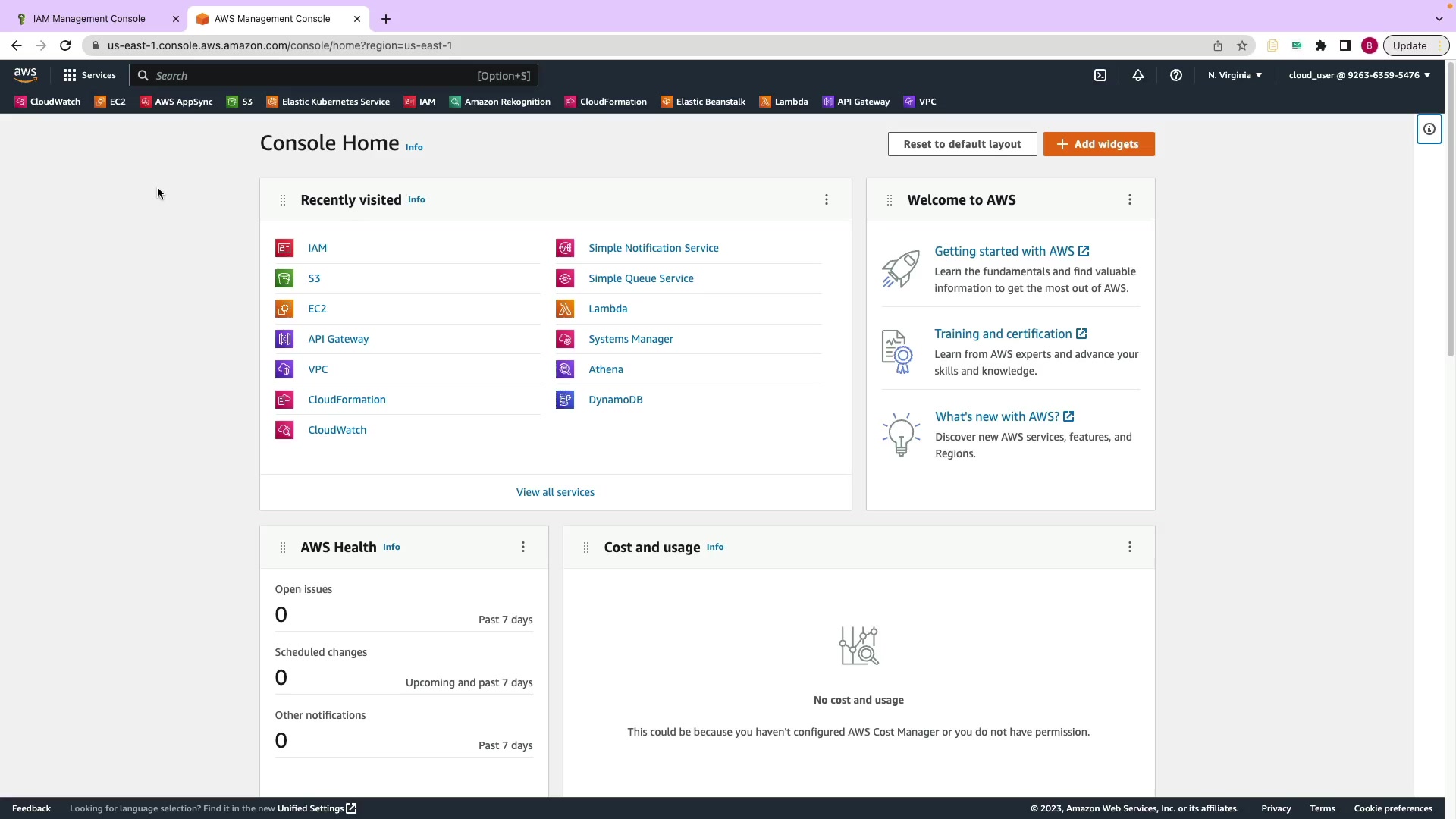The height and width of the screenshot is (819, 1456).
Task: Bookmark this page with the star icon
Action: coord(1242,45)
